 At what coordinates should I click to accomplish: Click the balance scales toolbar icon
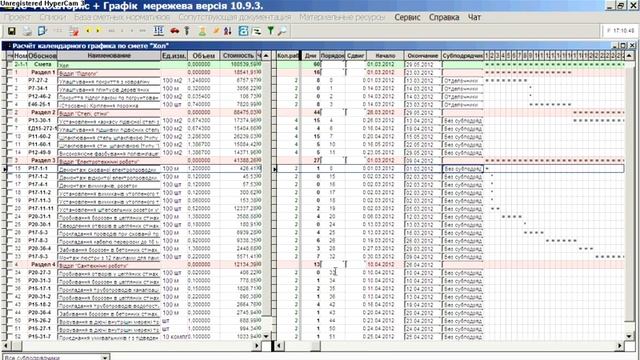pyautogui.click(x=158, y=31)
